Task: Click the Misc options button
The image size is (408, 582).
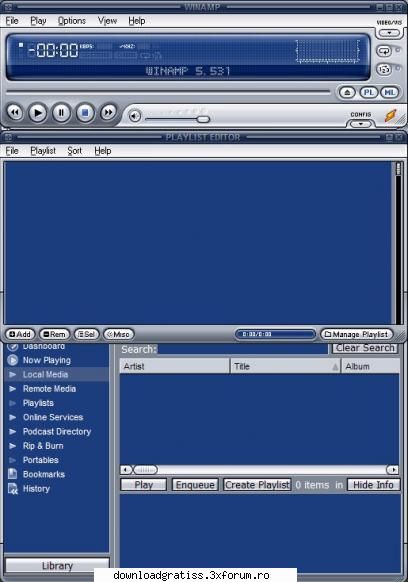Action: pos(118,334)
